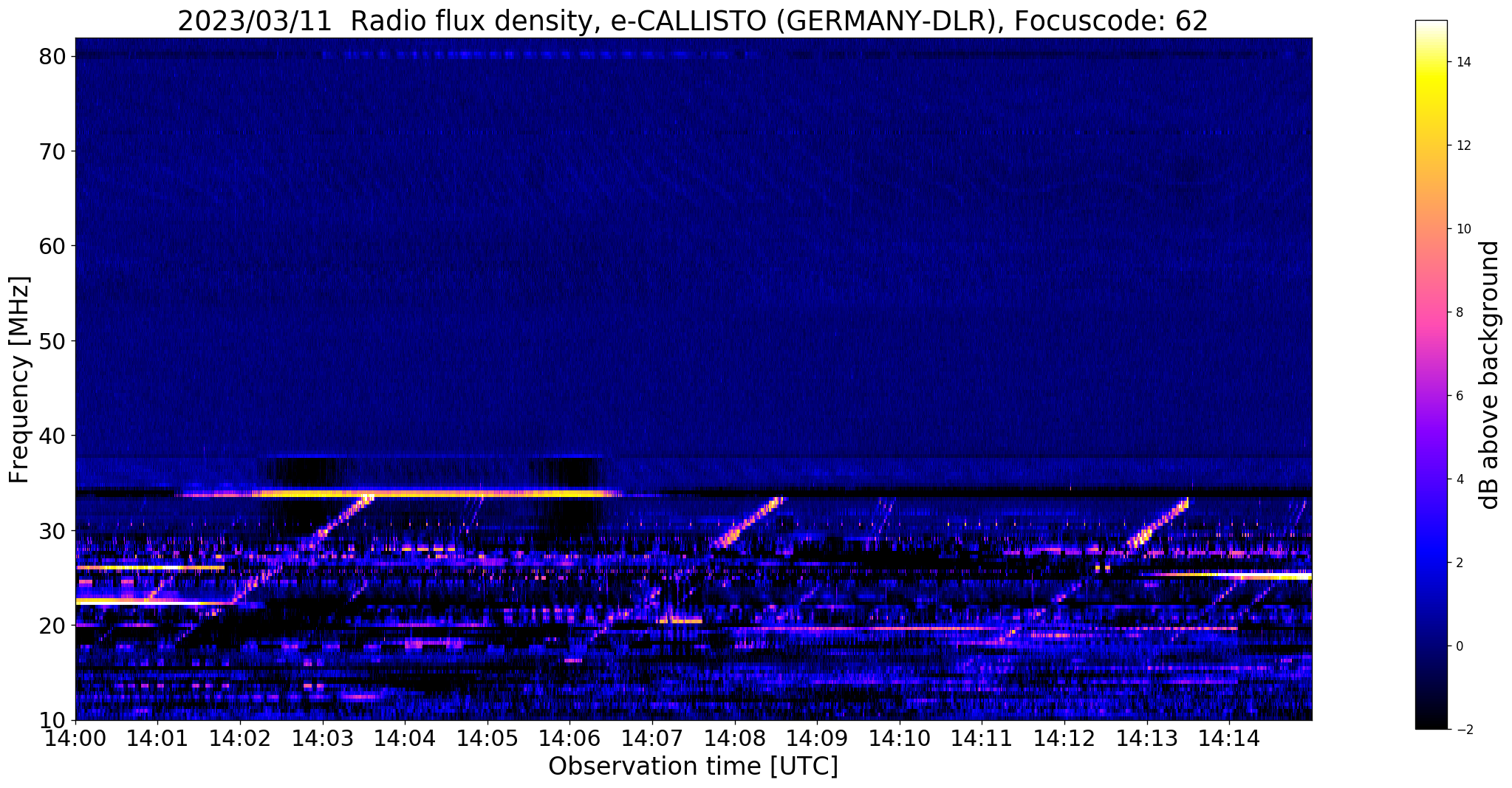Click the 14:10 time tick label
This screenshot has height=788, width=1512.
pos(899,738)
